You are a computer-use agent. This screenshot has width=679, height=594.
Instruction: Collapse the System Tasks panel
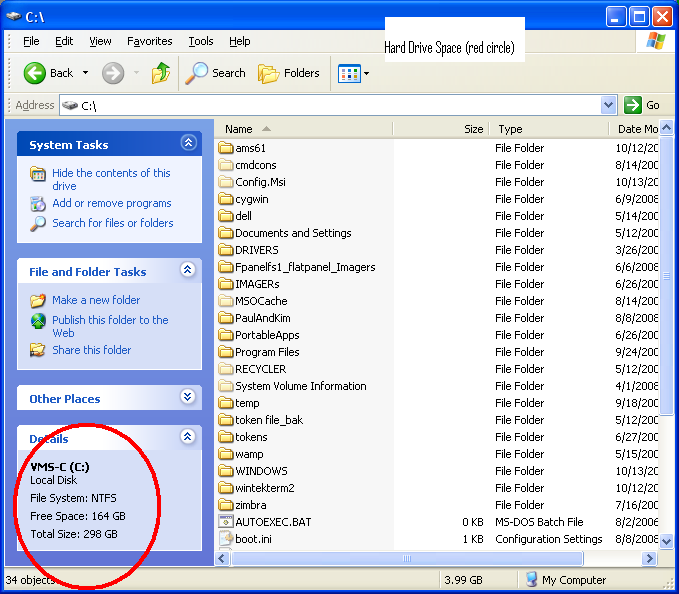pos(188,142)
